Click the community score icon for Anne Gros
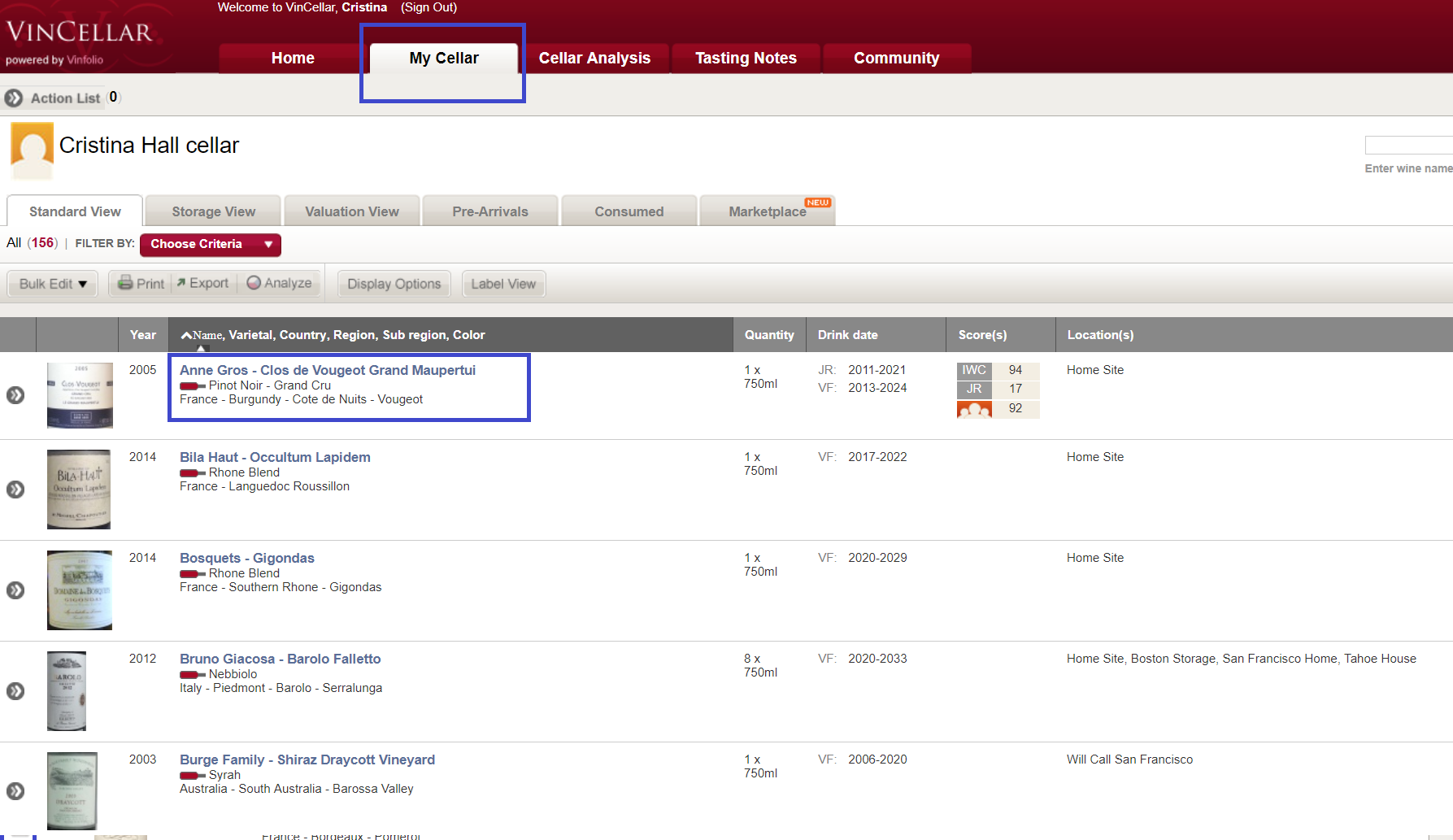Image resolution: width=1453 pixels, height=840 pixels. pyautogui.click(x=974, y=409)
